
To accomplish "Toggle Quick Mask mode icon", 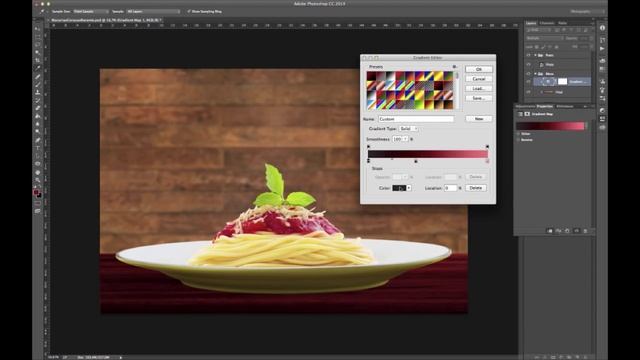I will [38, 203].
